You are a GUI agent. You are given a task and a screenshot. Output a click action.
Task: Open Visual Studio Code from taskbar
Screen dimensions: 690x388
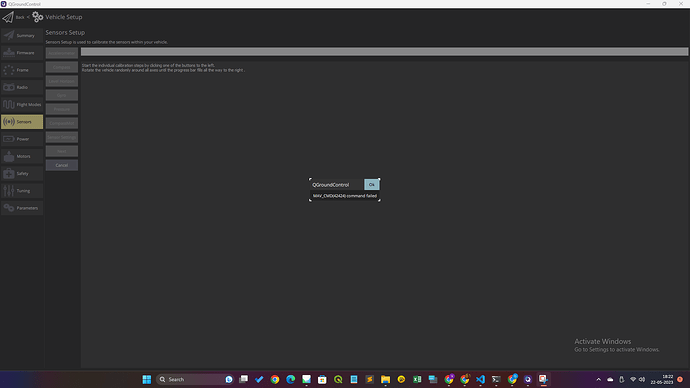pos(480,379)
